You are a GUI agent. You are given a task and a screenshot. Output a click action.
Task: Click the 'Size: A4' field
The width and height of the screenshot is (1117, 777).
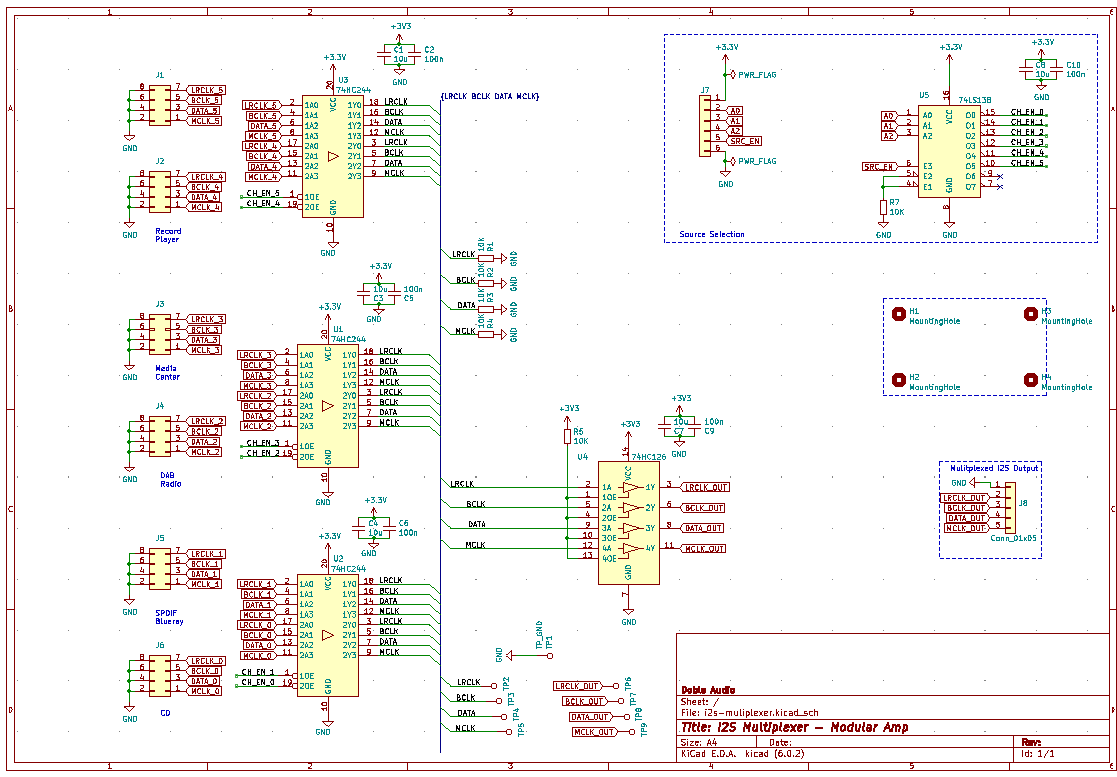[700, 741]
